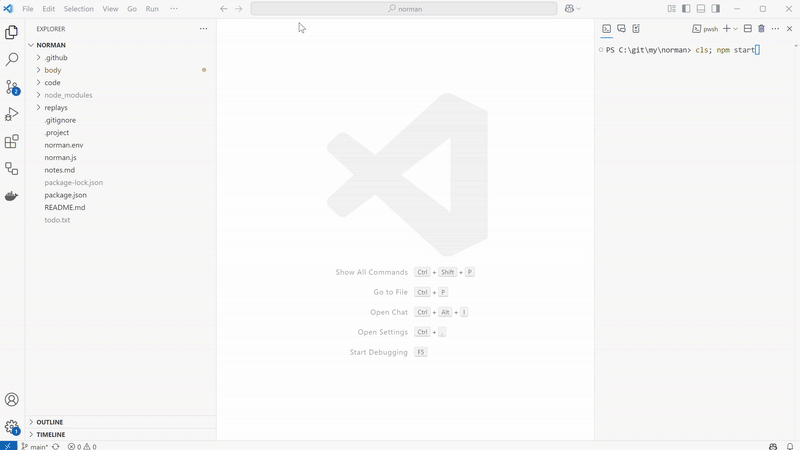Open the Selection menu
800x450 pixels.
pos(79,9)
